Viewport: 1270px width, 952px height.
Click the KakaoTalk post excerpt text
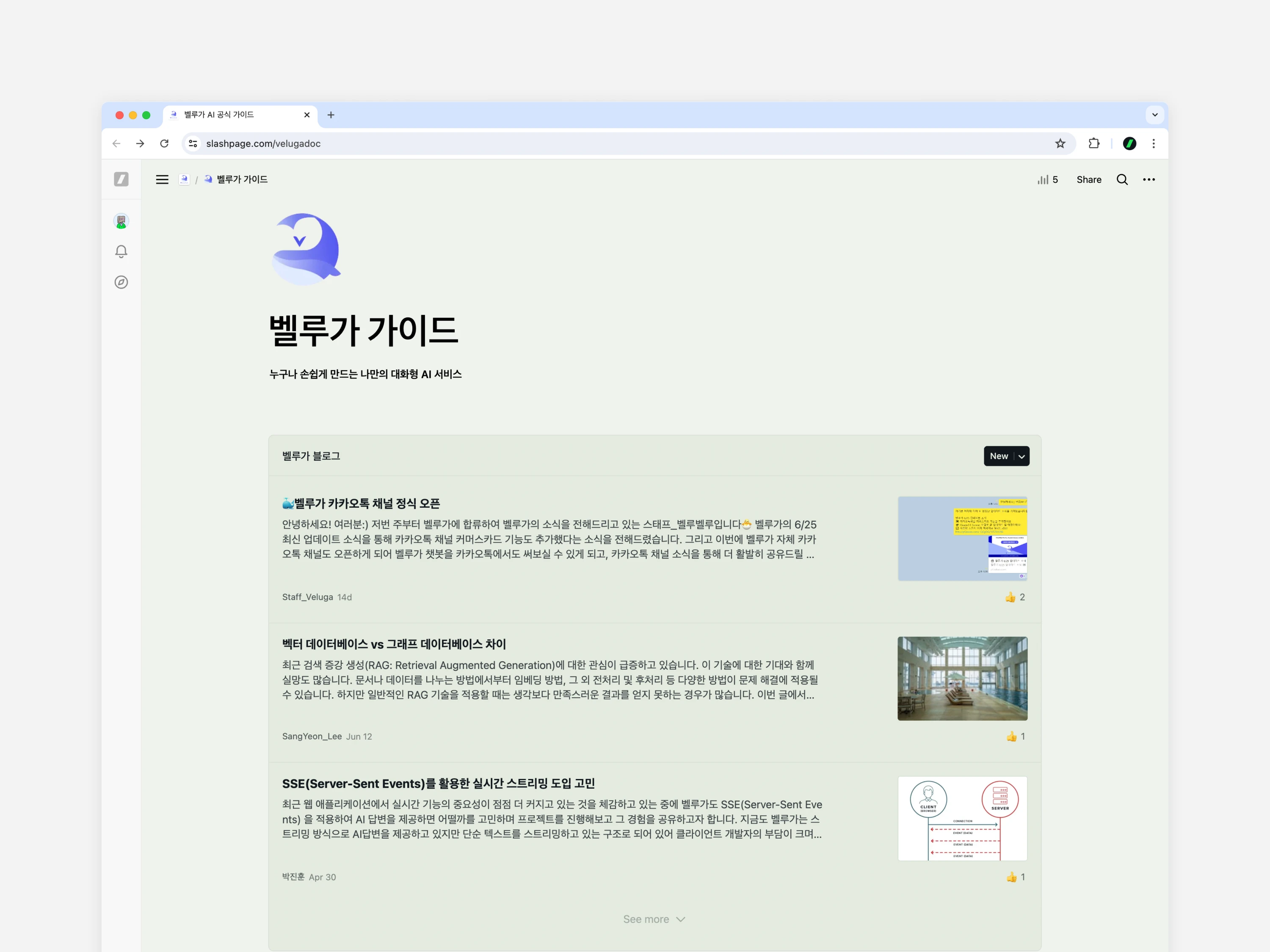pos(549,539)
